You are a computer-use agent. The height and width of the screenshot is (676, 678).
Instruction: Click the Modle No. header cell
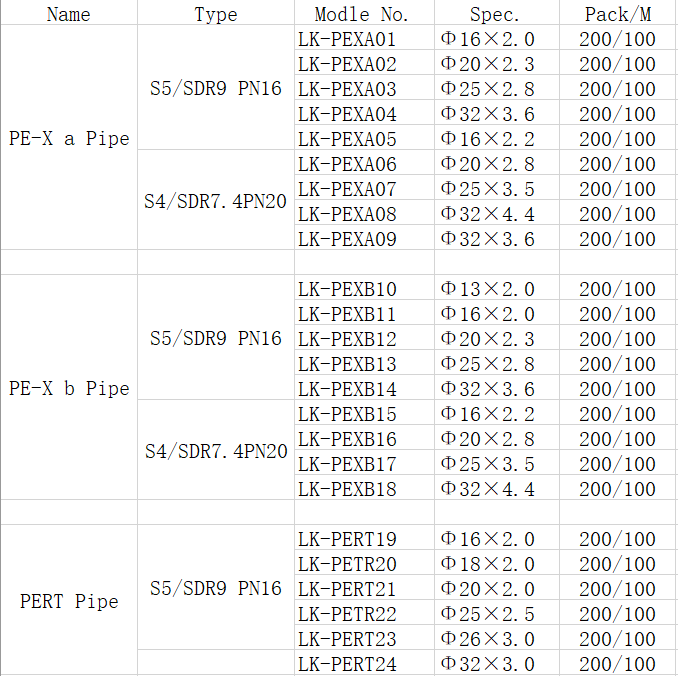coord(364,13)
